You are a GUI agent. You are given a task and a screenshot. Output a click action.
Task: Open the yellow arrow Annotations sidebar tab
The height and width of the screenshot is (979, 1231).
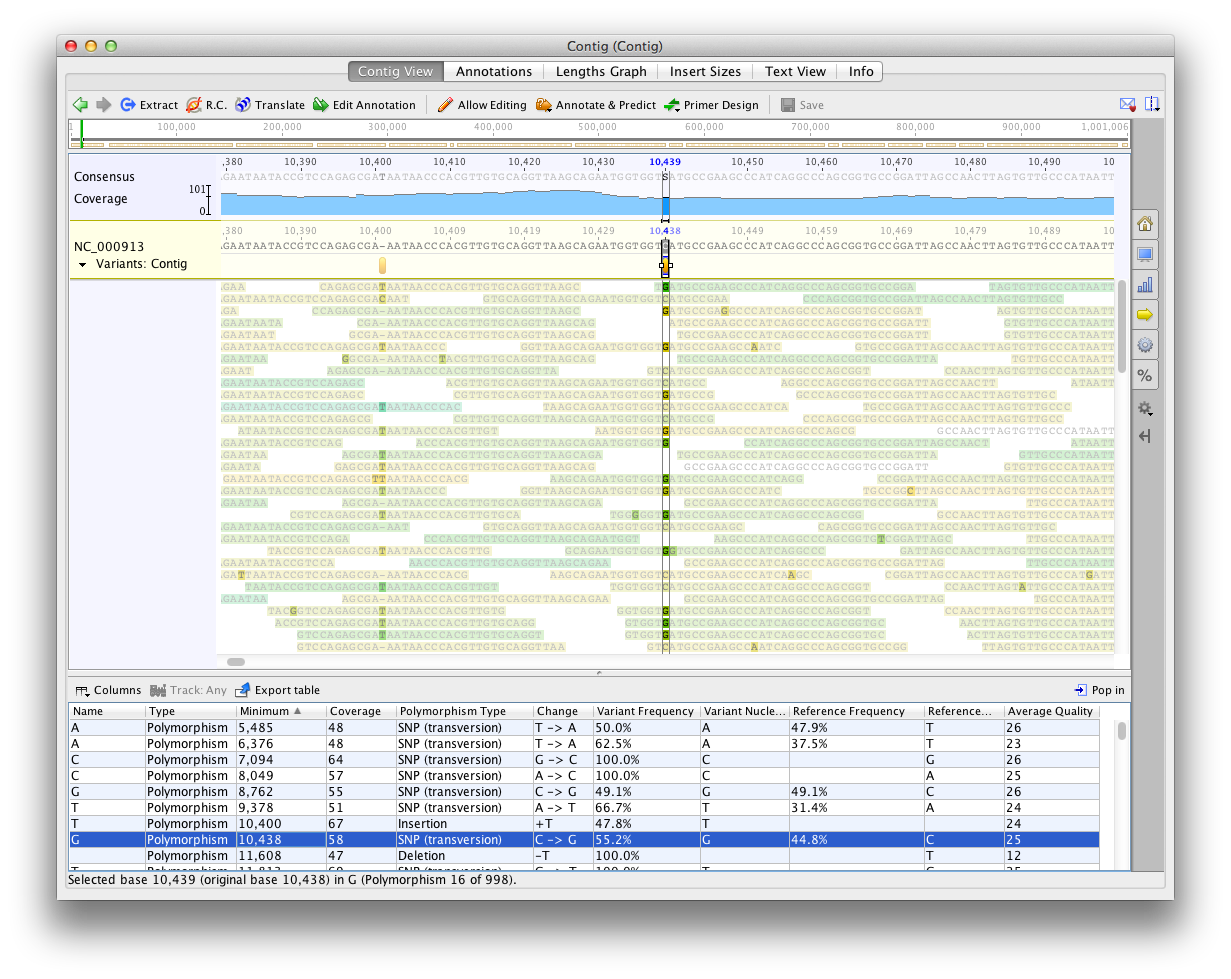1145,314
